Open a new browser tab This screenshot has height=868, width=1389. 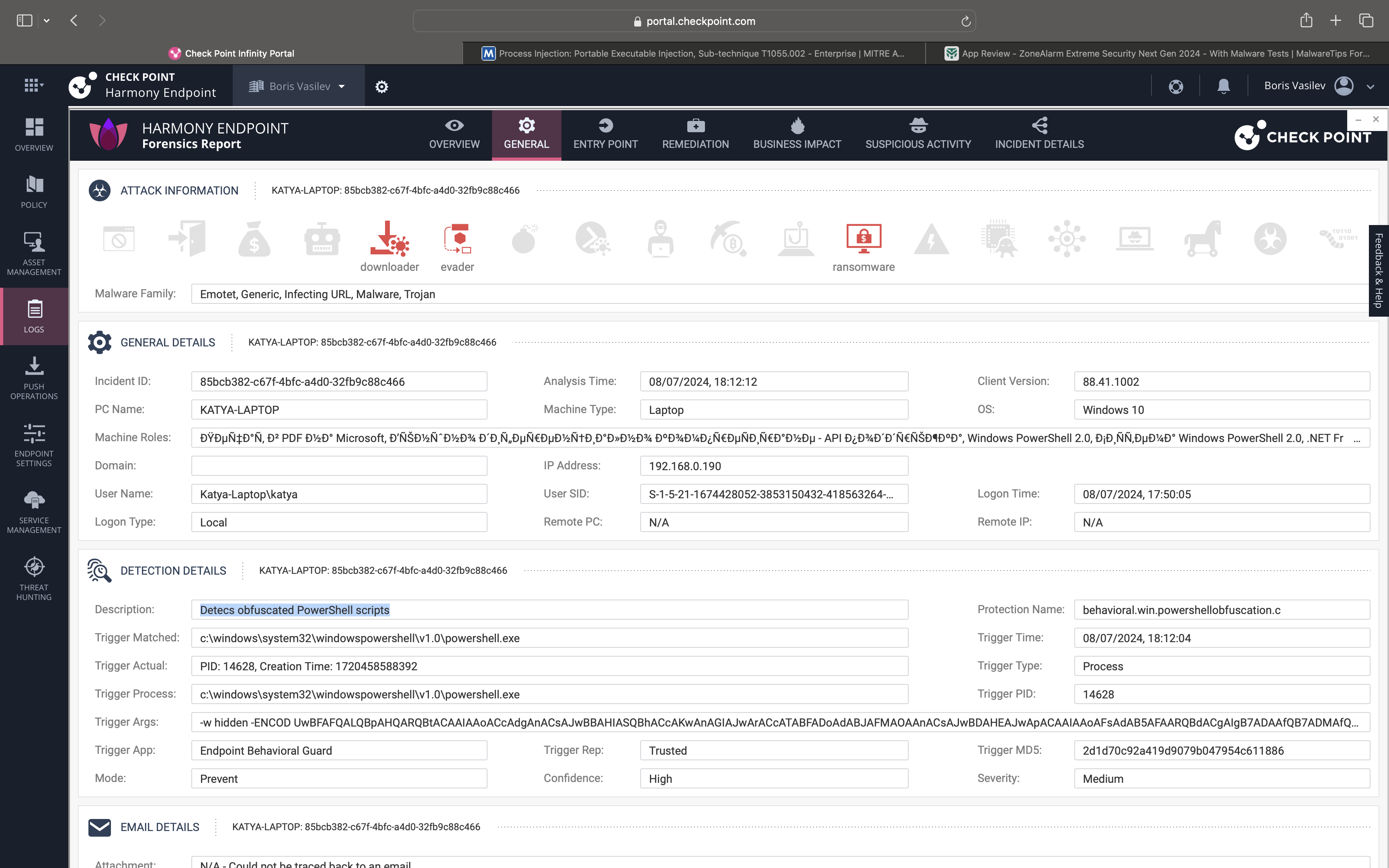(1336, 20)
